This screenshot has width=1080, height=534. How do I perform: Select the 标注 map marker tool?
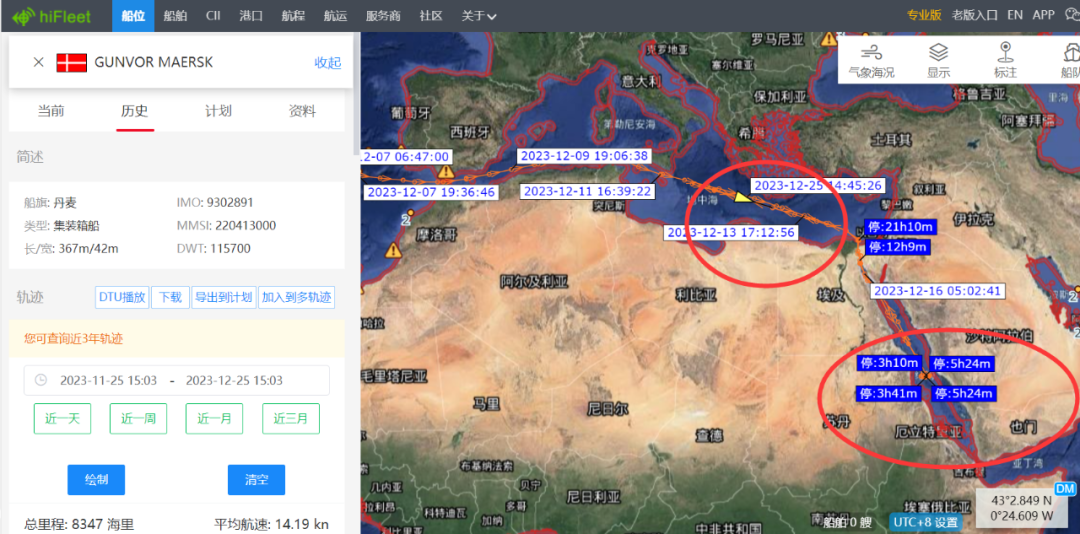pos(1005,59)
